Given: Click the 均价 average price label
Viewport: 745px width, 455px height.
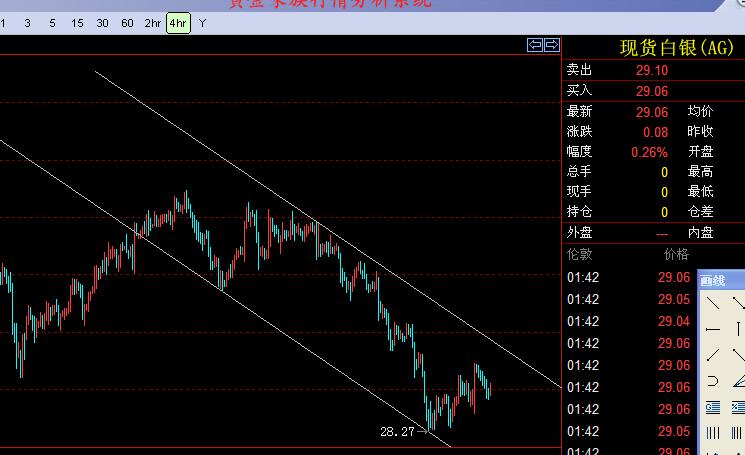Looking at the screenshot, I should [x=700, y=111].
